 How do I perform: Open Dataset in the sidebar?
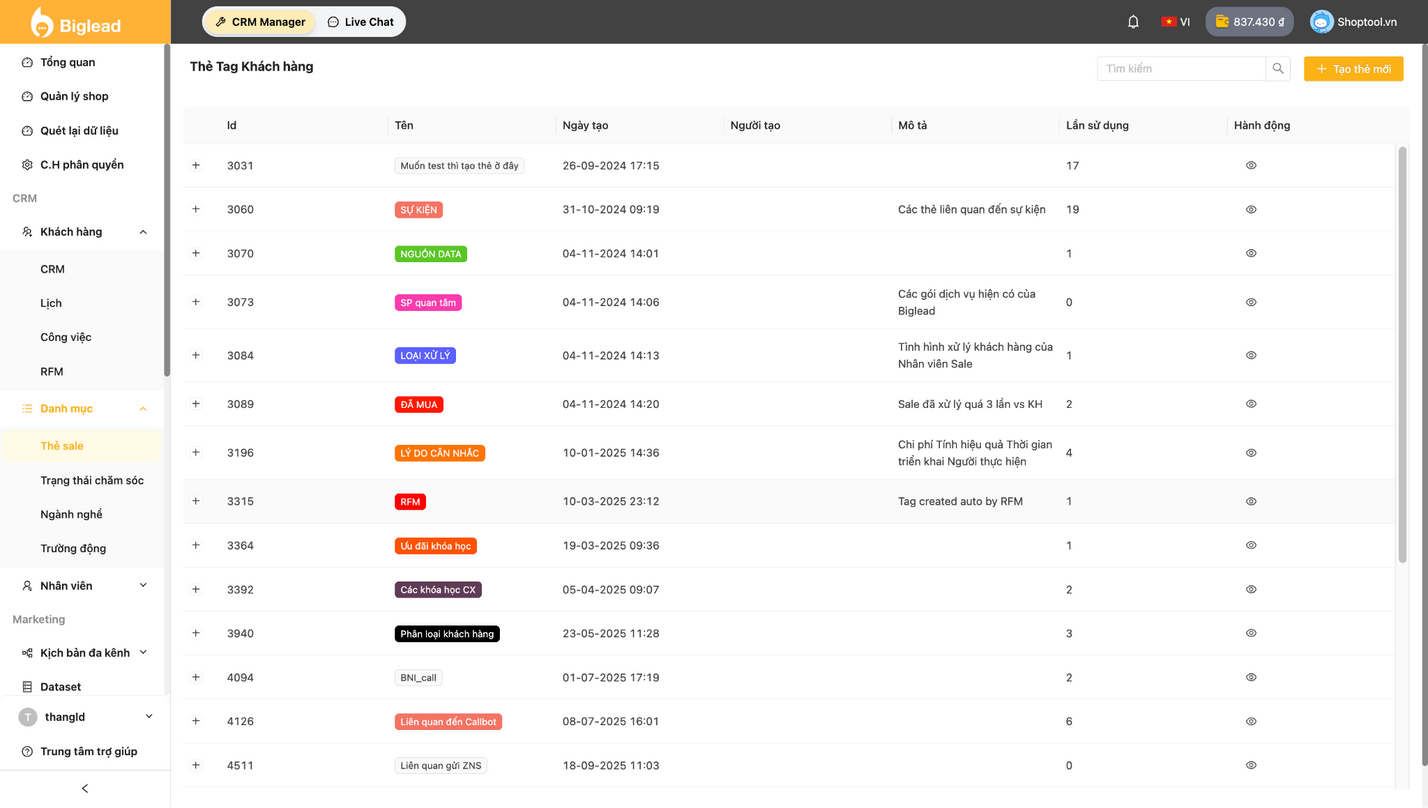pos(60,687)
